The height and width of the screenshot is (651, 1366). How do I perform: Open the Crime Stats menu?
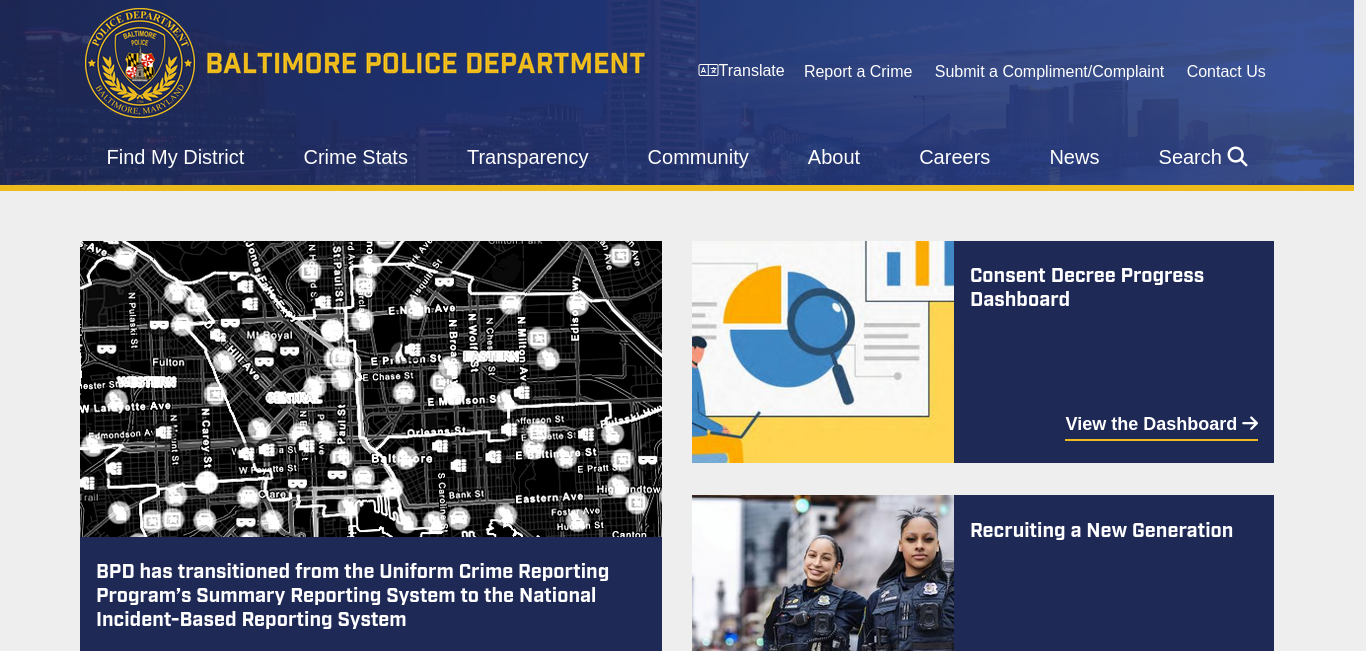(356, 157)
